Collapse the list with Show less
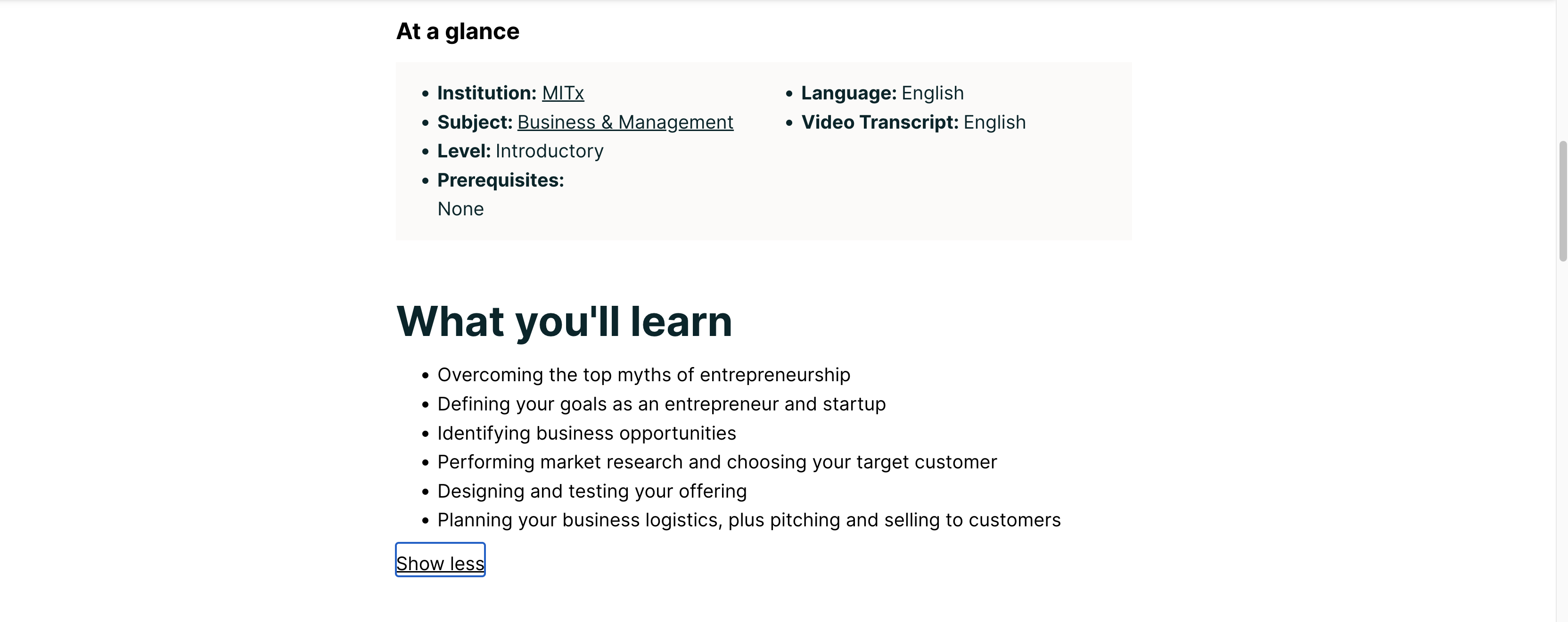The image size is (1568, 622). pos(440,563)
